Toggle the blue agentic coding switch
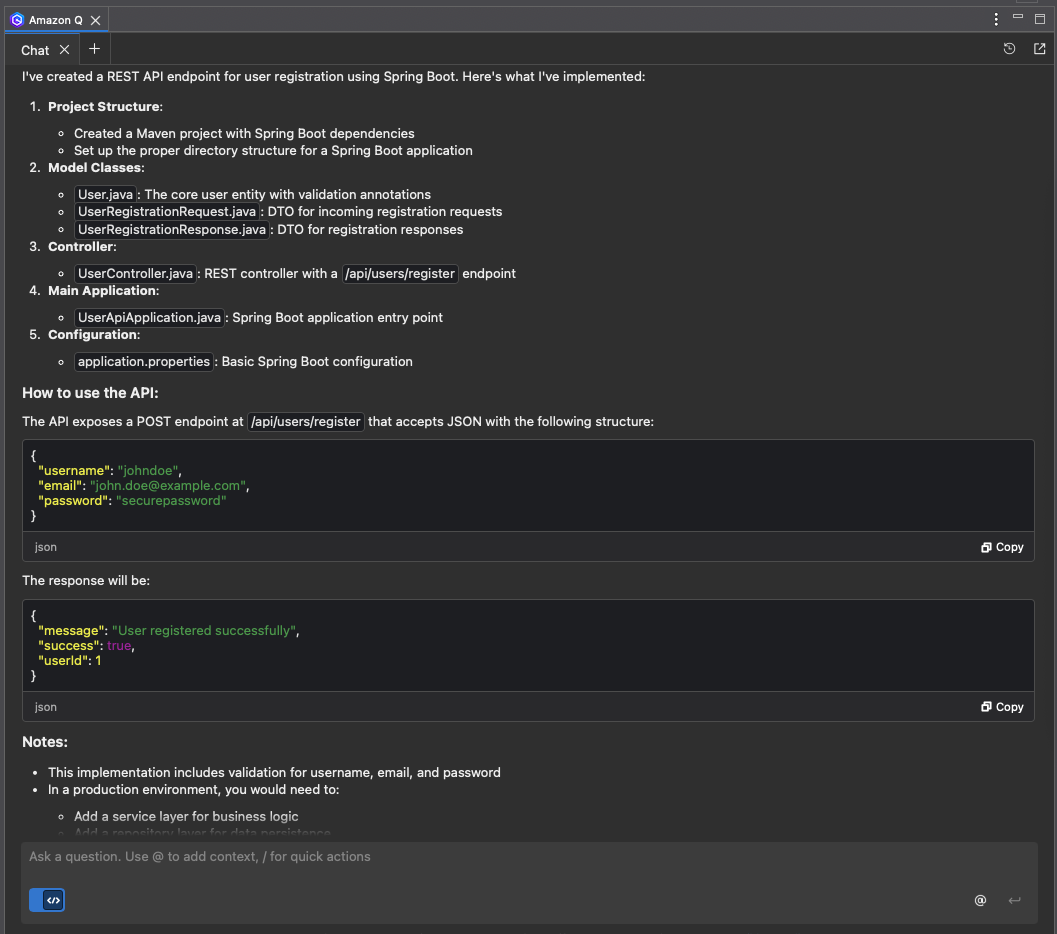1057x934 pixels. click(47, 900)
